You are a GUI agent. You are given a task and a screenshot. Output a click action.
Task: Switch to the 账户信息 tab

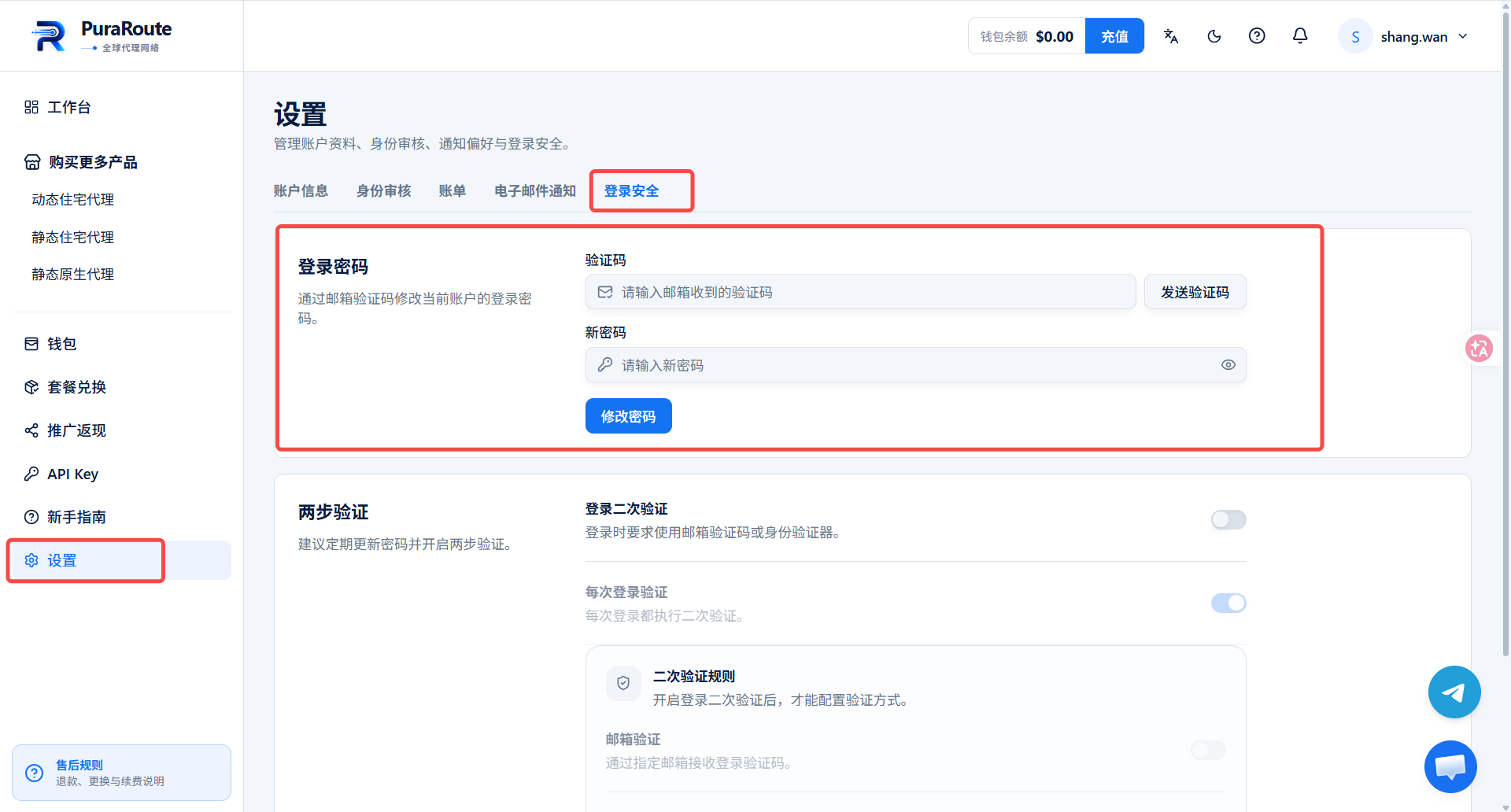pyautogui.click(x=301, y=191)
